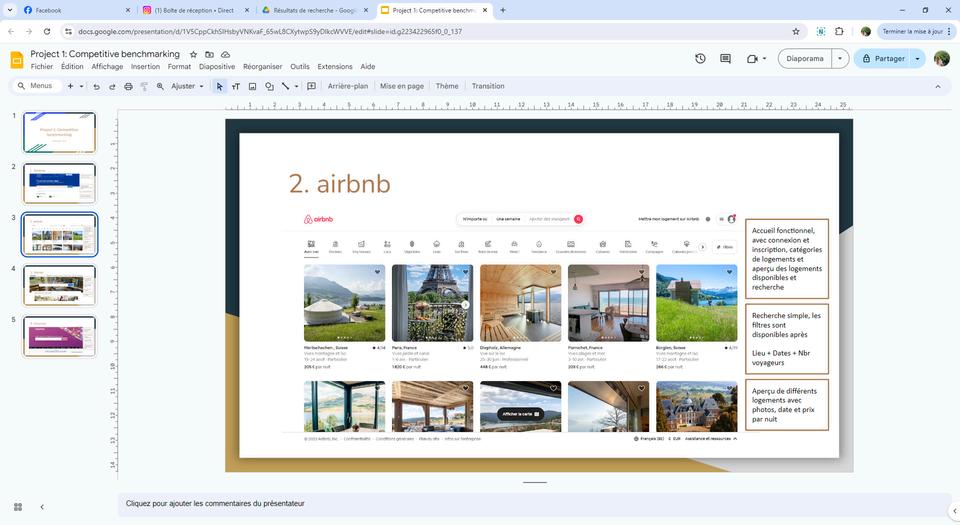Open the Partager options dropdown arrow
Image resolution: width=960 pixels, height=525 pixels.
[917, 59]
